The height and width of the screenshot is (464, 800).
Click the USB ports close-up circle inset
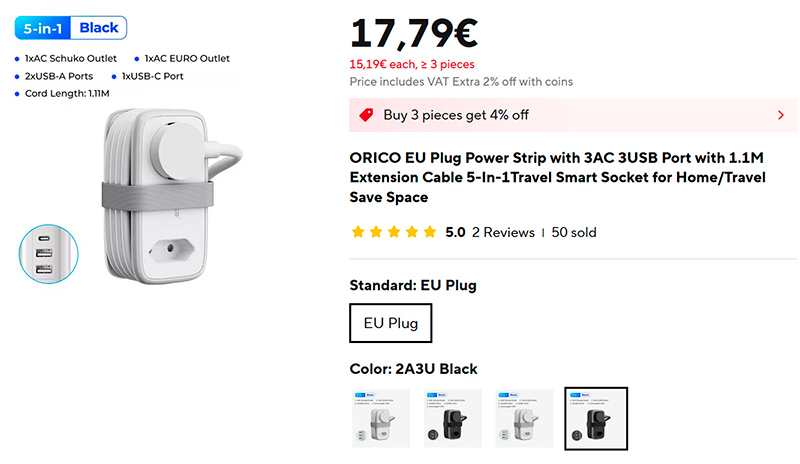[48, 254]
